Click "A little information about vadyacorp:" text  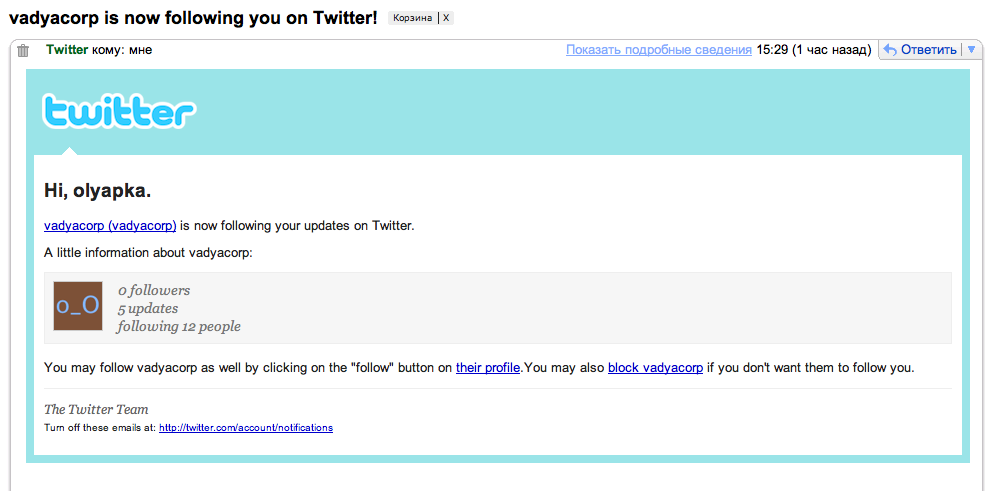(149, 253)
